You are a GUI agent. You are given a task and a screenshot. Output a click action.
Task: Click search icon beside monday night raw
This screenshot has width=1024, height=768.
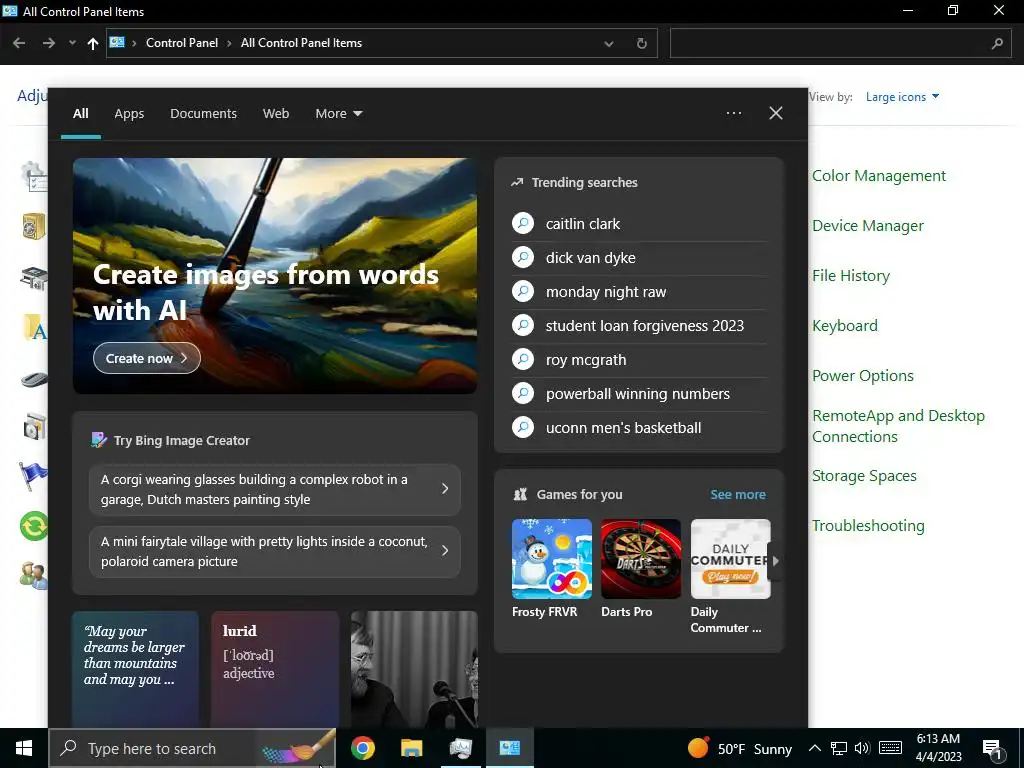point(522,291)
